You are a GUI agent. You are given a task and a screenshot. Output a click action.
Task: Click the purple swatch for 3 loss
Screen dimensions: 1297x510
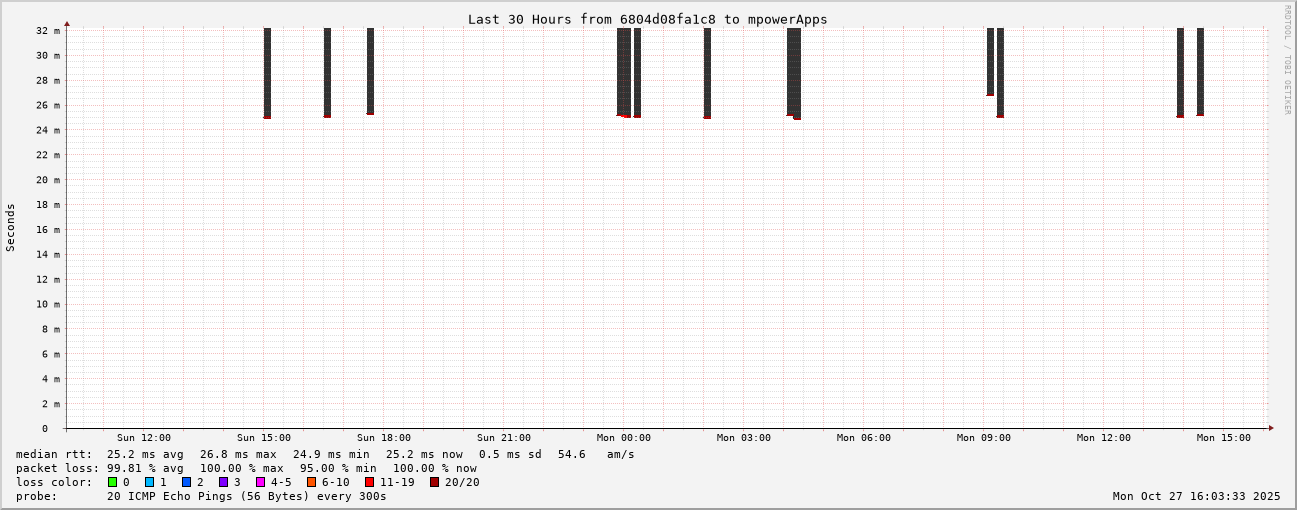click(x=224, y=482)
